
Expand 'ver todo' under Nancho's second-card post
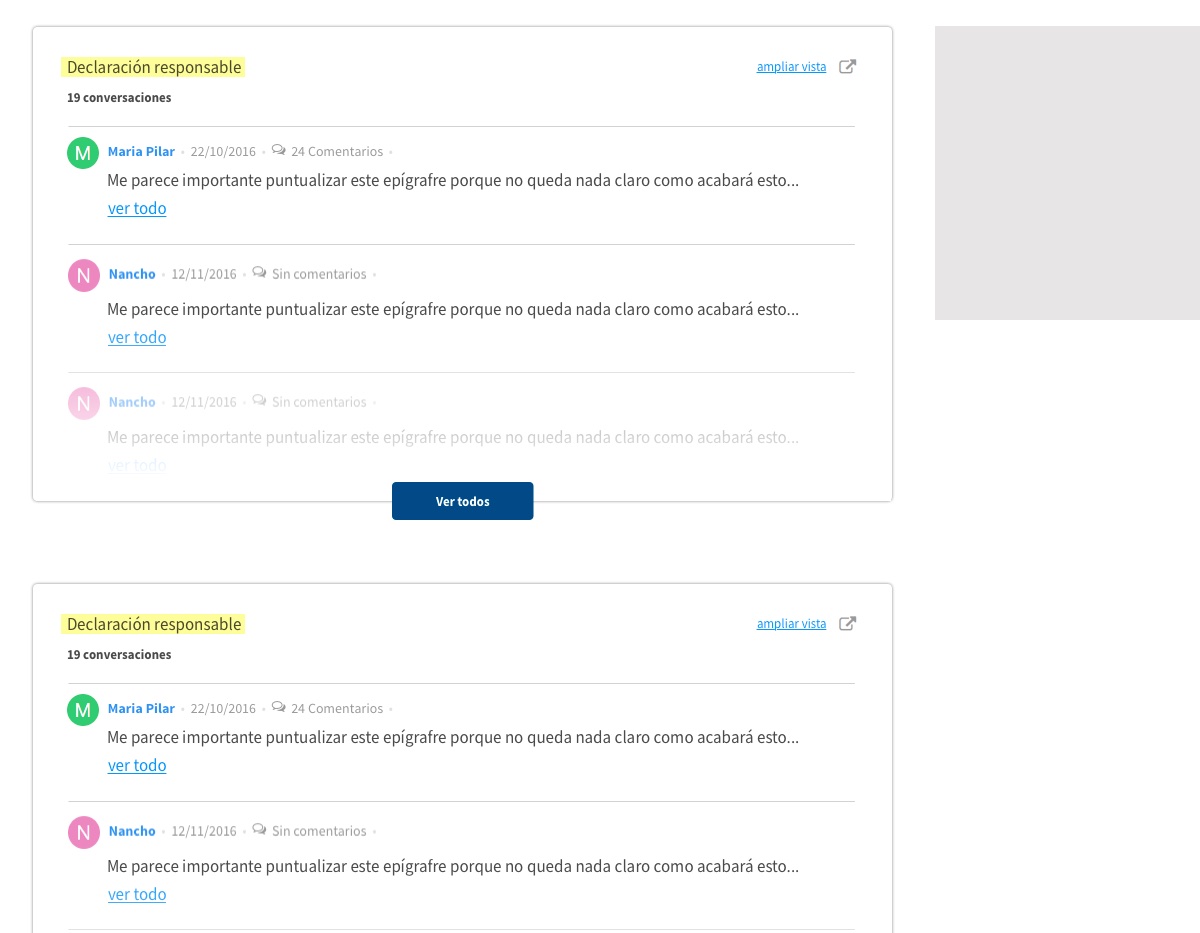coord(137,895)
